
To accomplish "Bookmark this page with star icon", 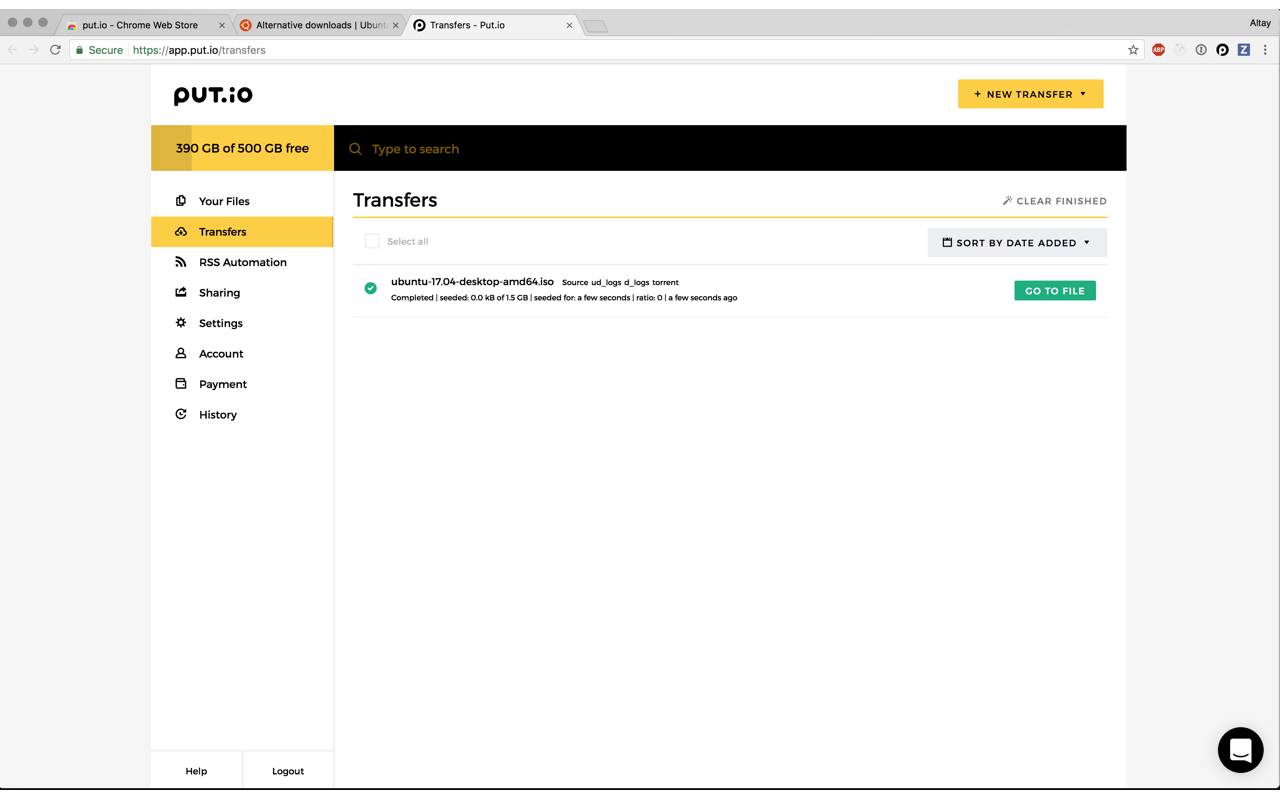I will pyautogui.click(x=1133, y=50).
